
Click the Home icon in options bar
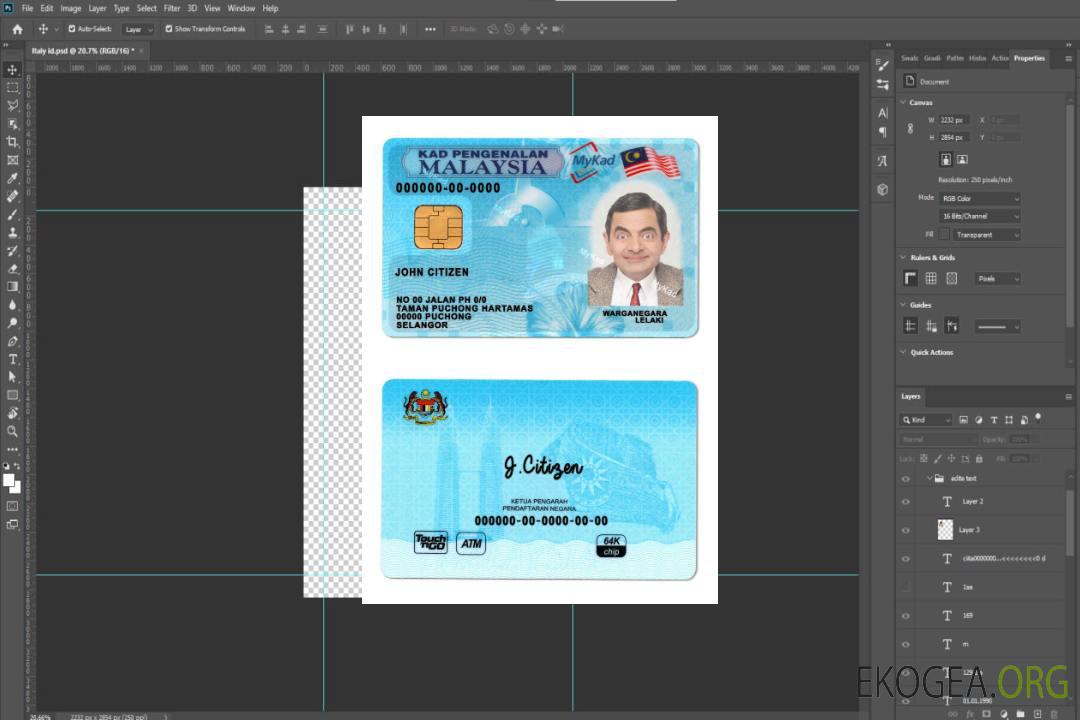click(x=17, y=29)
